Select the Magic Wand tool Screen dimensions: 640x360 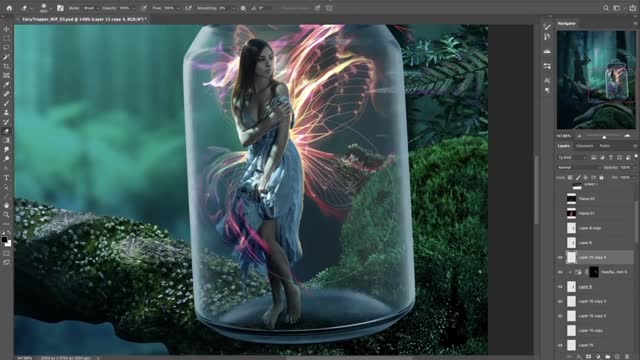(x=6, y=57)
